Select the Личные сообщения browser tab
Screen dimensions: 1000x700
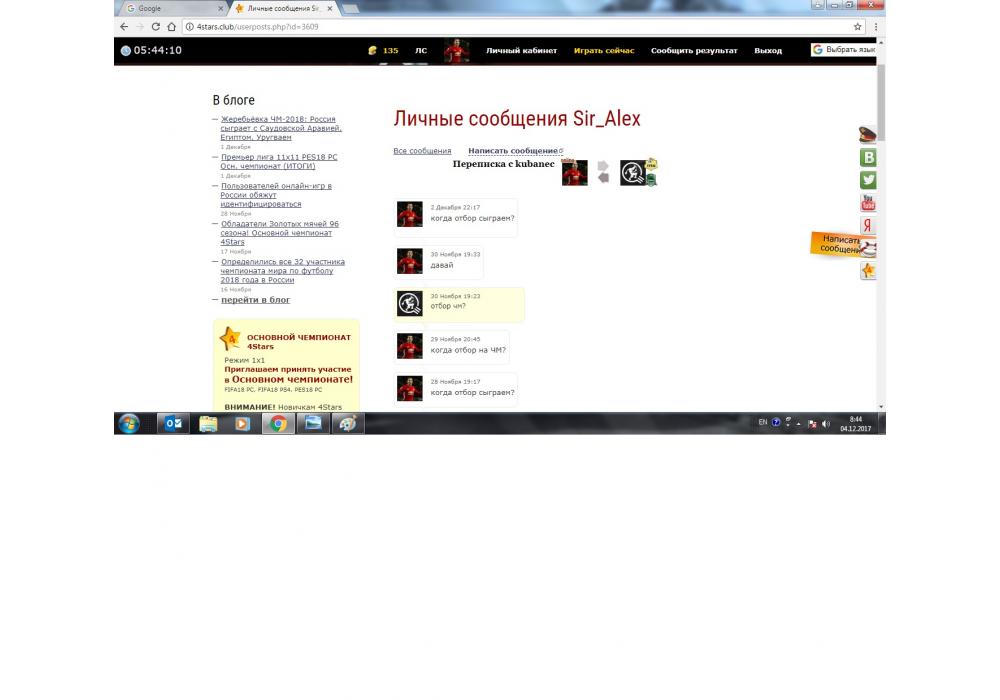(x=281, y=8)
